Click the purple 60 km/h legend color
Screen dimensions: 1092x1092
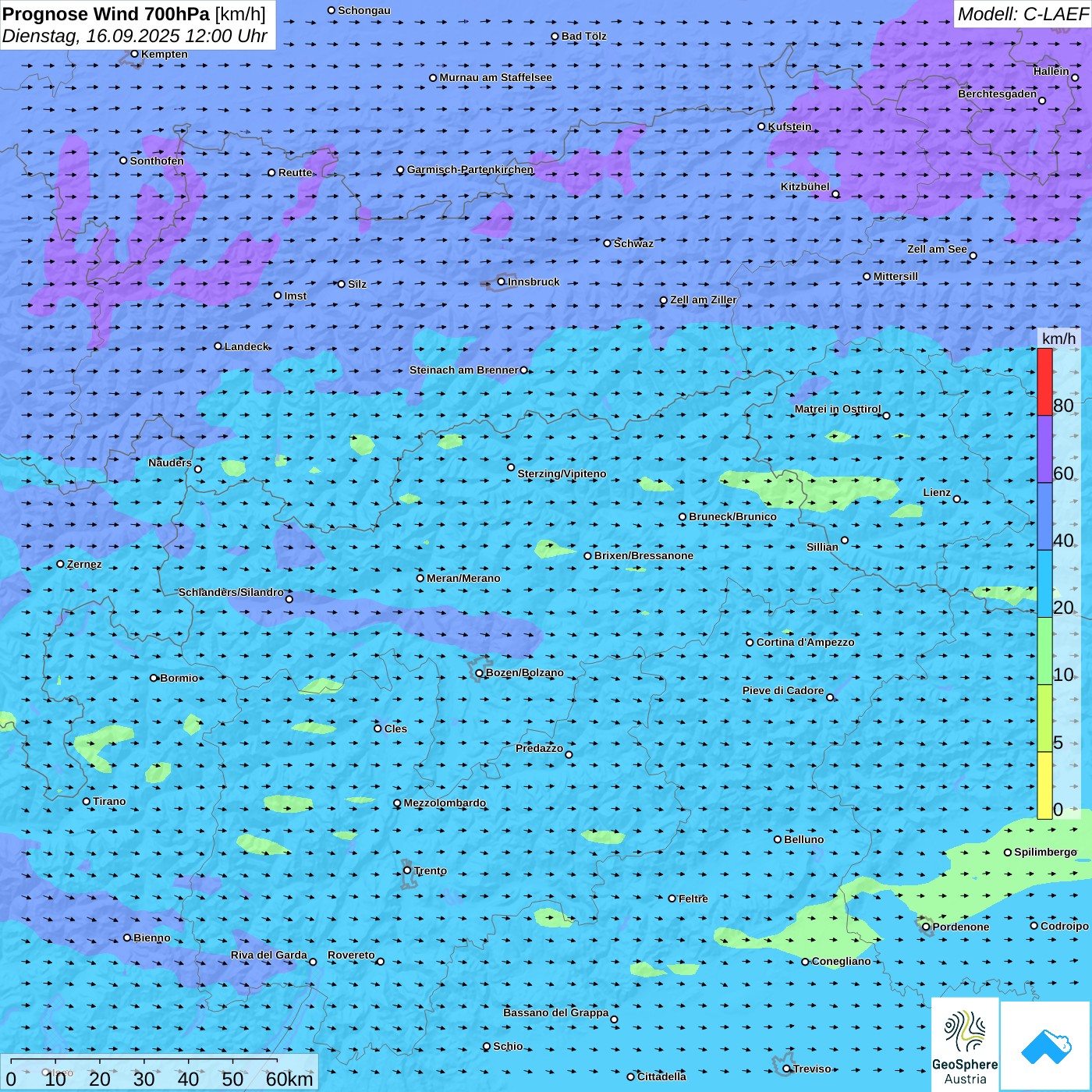(x=1044, y=448)
